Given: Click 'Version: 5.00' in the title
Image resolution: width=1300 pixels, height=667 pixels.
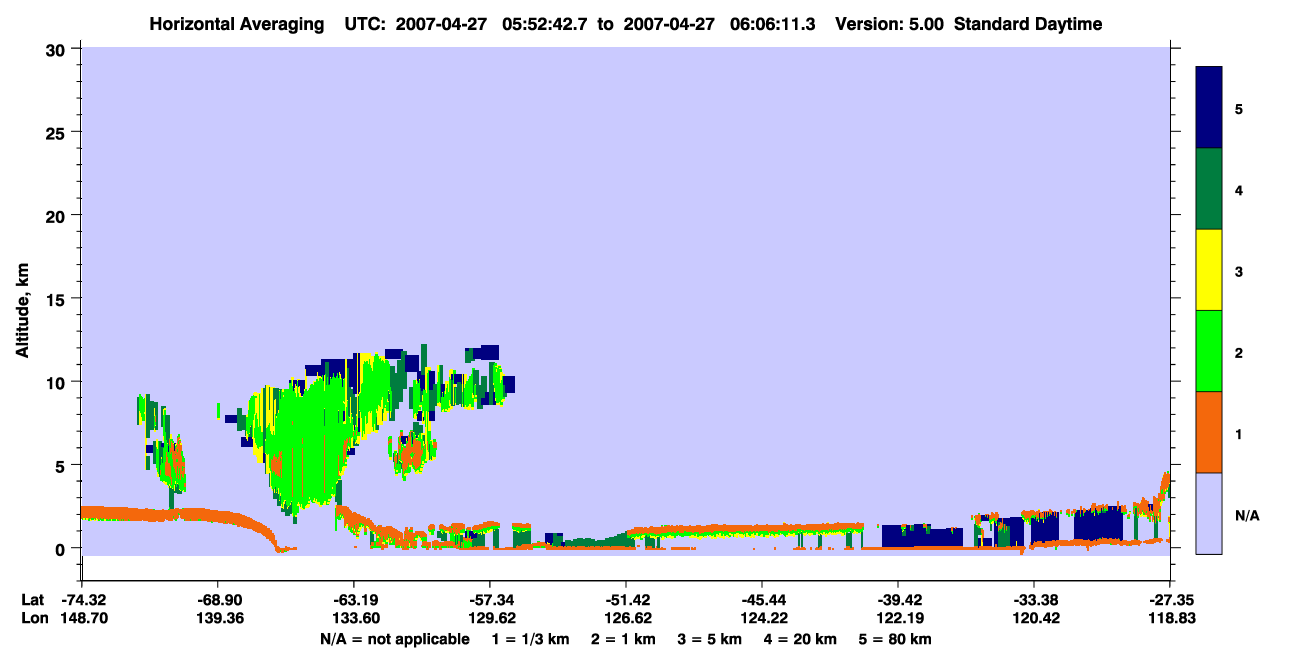Looking at the screenshot, I should point(892,24).
